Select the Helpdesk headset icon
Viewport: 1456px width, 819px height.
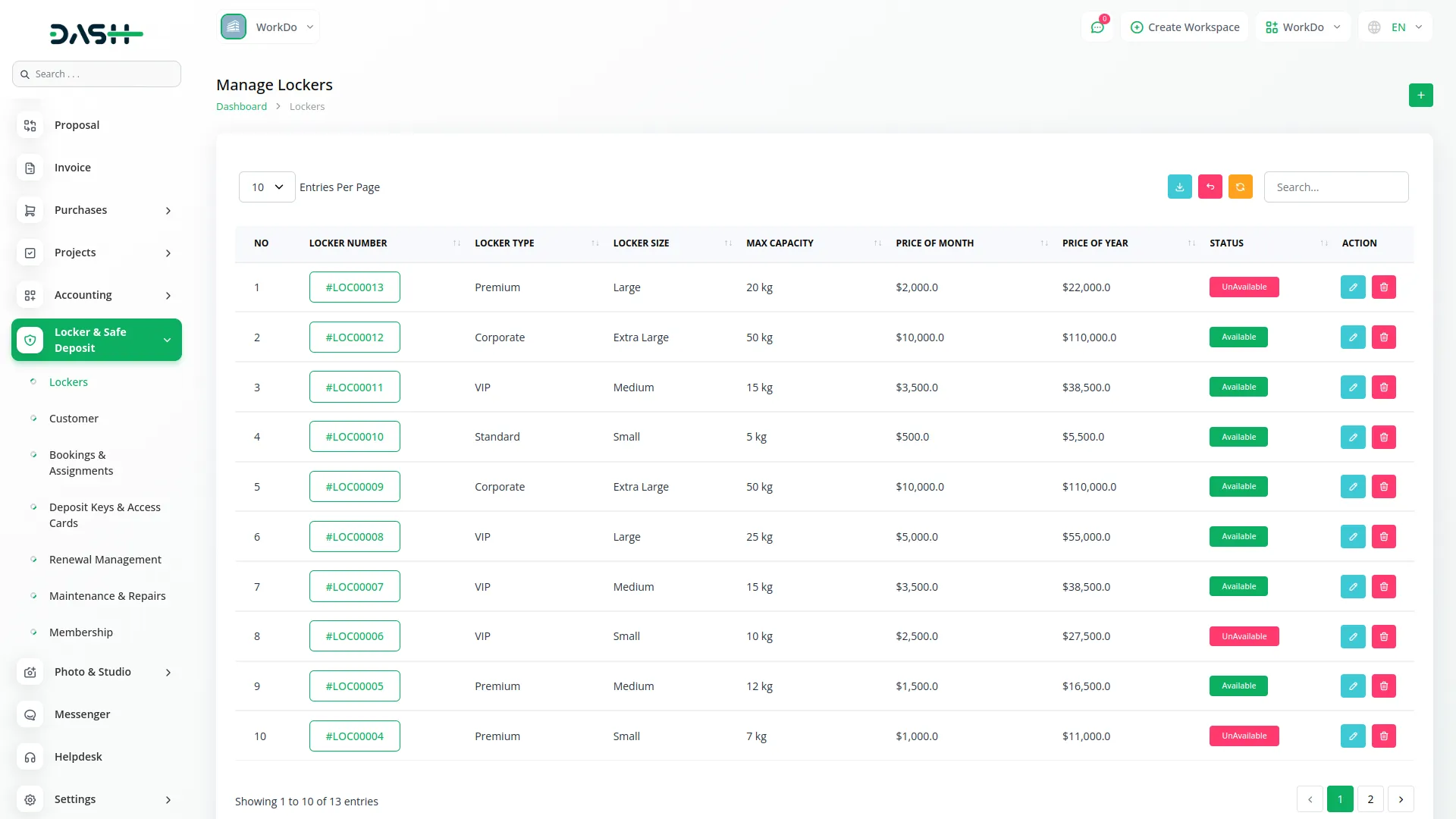(x=30, y=757)
